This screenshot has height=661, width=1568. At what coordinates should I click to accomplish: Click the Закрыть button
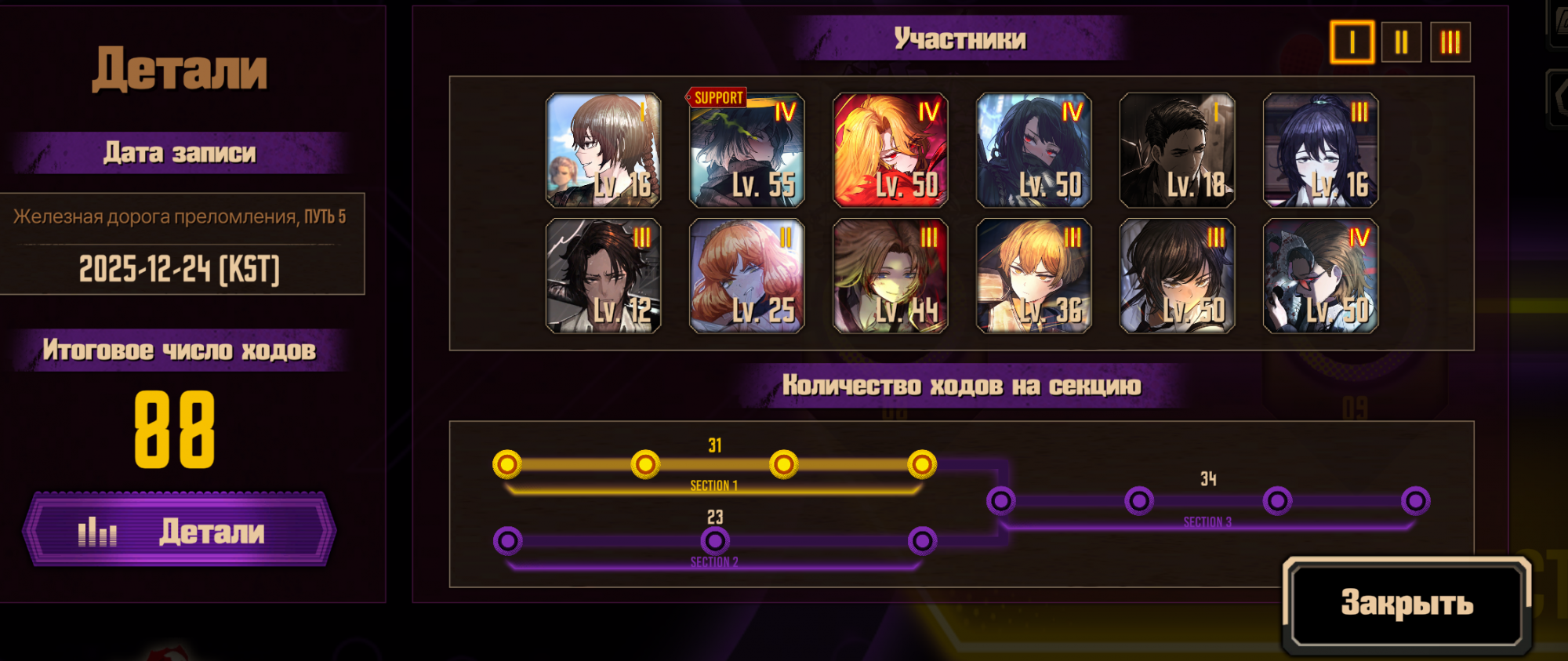(1406, 604)
